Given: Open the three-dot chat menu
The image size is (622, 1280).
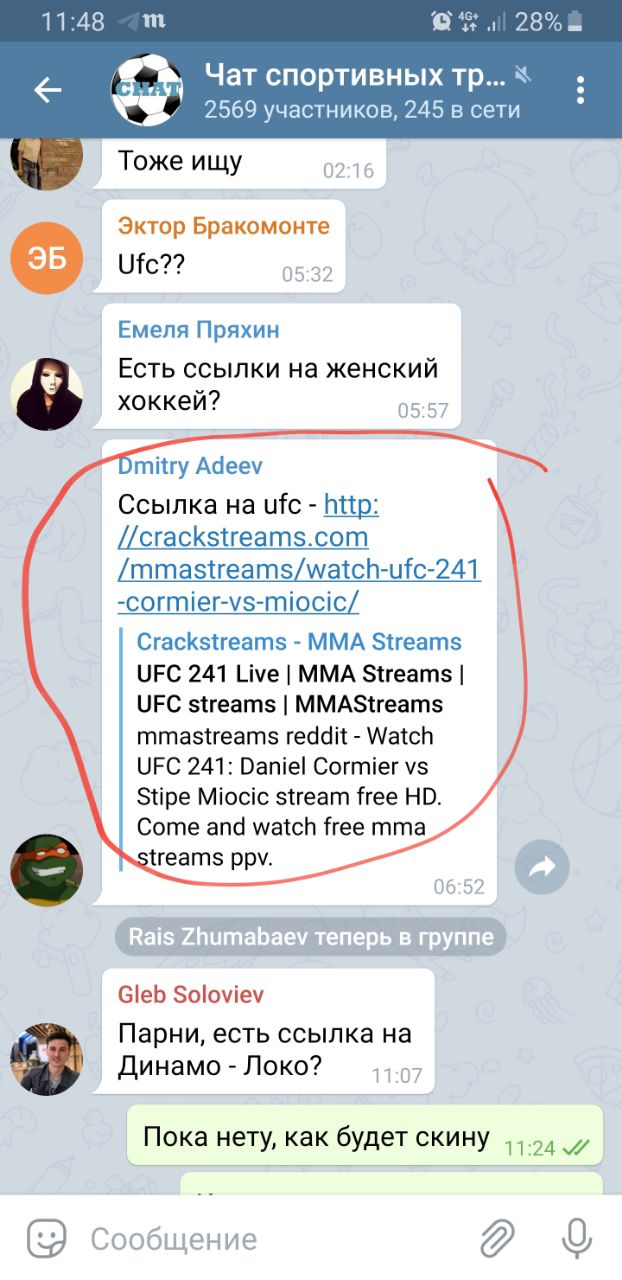Looking at the screenshot, I should (x=580, y=90).
